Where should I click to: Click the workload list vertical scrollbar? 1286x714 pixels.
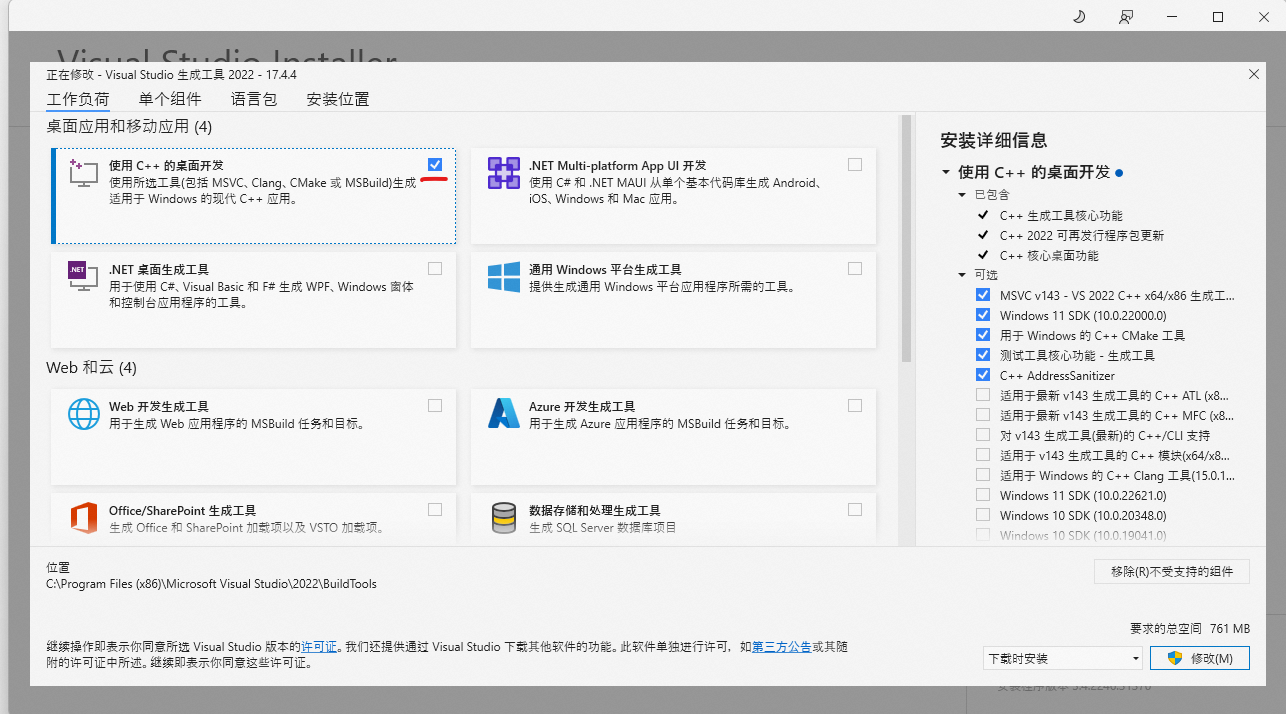pyautogui.click(x=907, y=240)
